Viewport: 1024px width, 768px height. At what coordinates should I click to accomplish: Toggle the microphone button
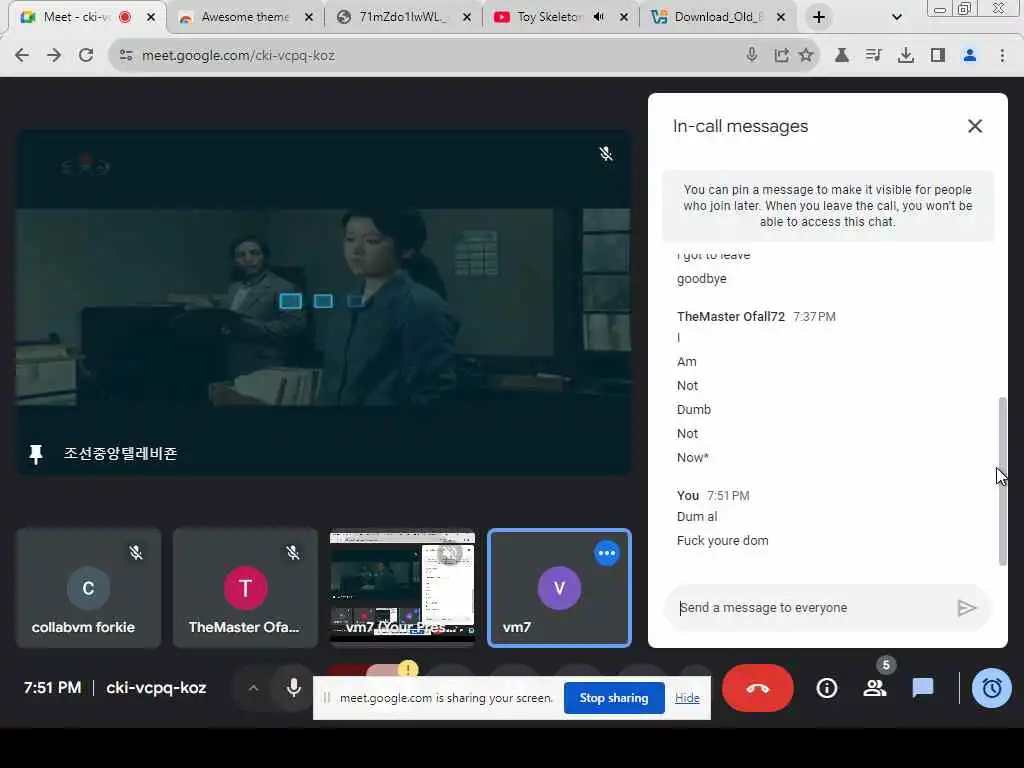(x=294, y=688)
